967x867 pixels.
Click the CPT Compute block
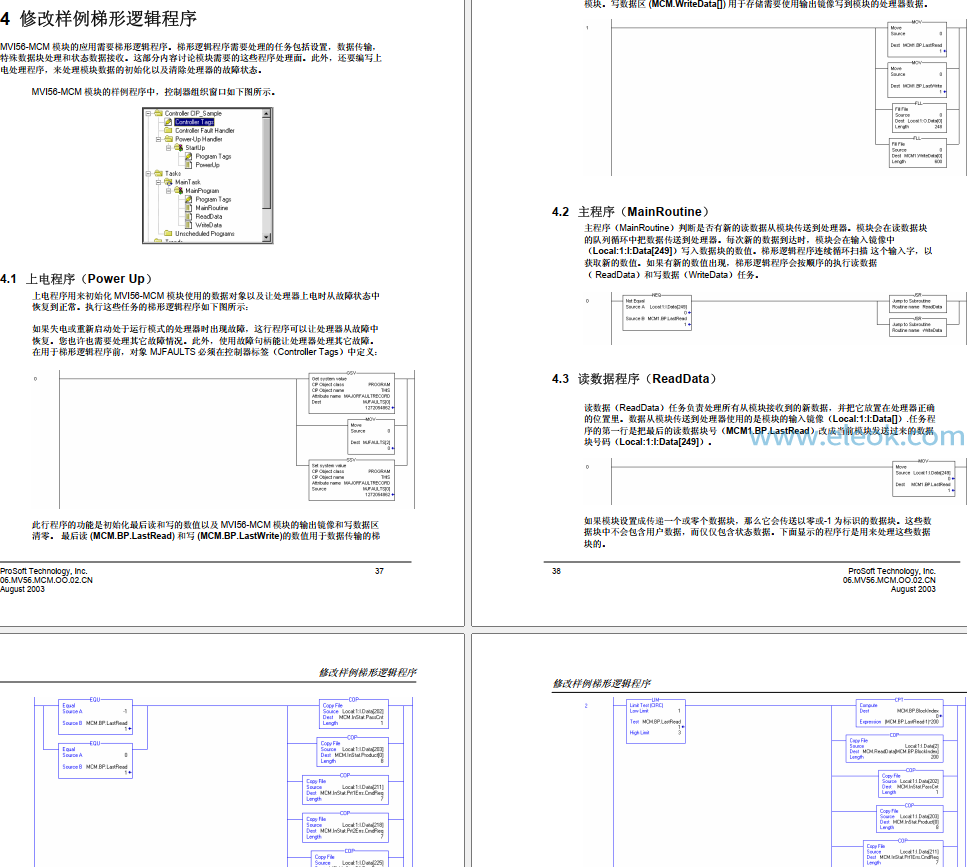point(899,713)
